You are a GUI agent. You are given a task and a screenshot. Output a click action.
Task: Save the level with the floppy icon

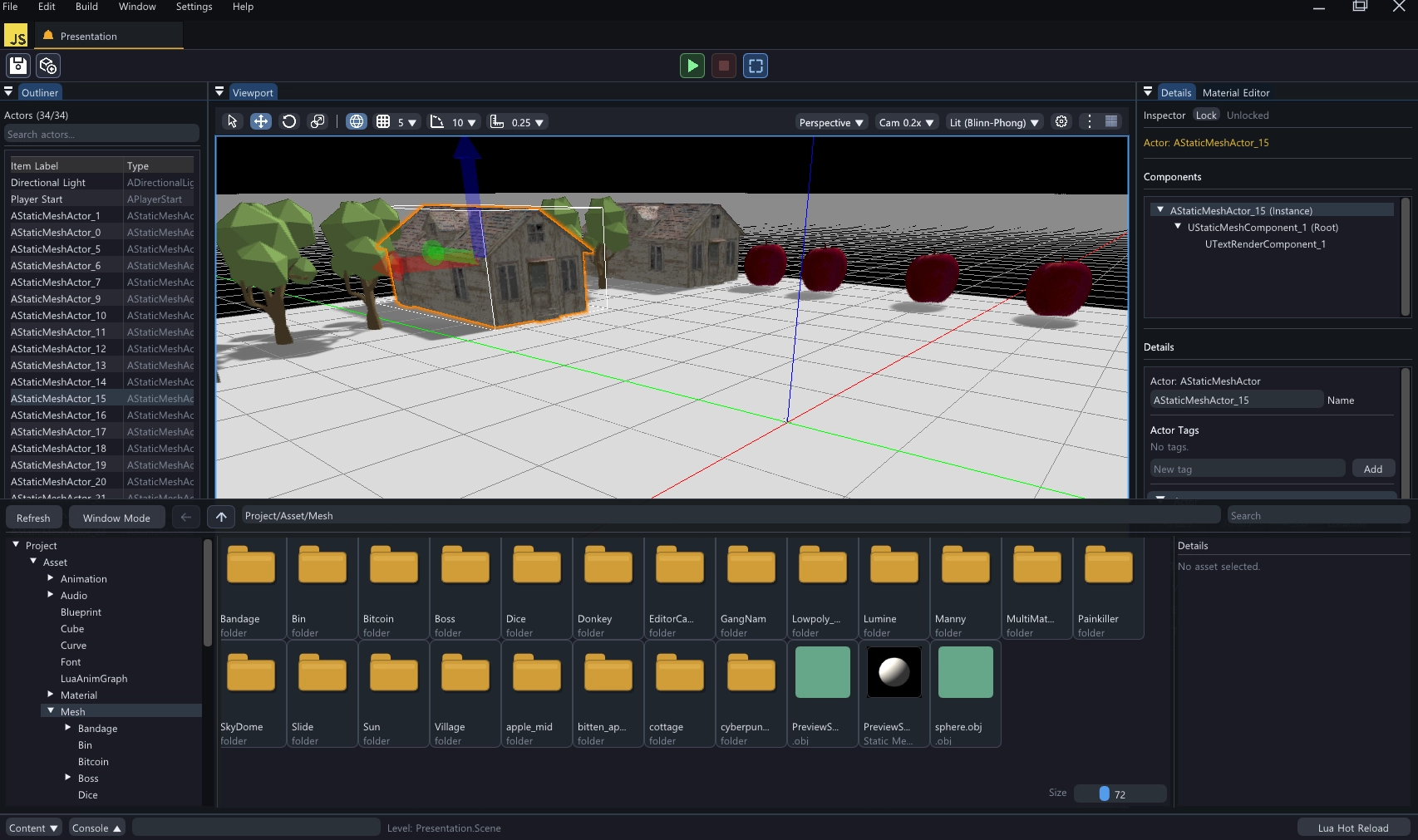[x=18, y=66]
